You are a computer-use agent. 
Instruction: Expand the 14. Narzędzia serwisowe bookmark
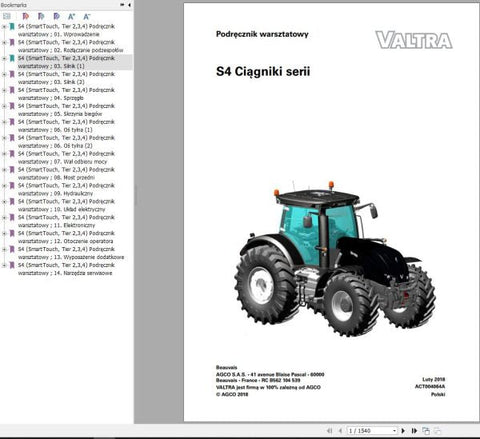[4, 265]
